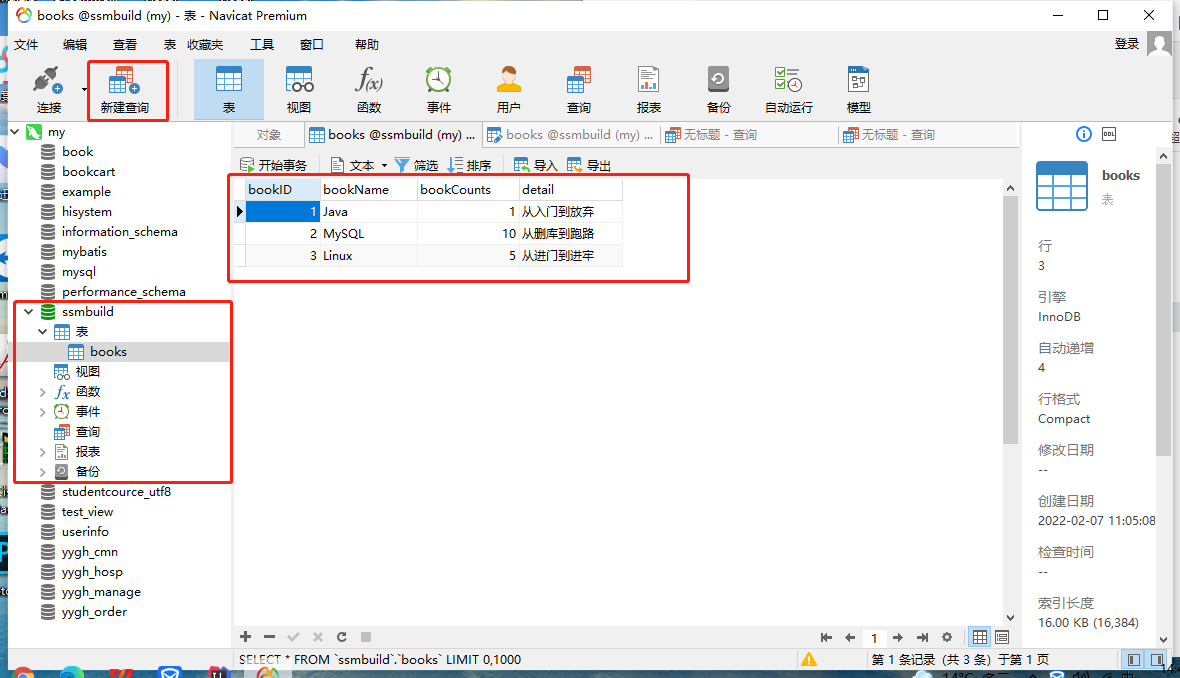This screenshot has height=678, width=1180.
Task: Show the DDL panel icon
Action: tap(1109, 134)
